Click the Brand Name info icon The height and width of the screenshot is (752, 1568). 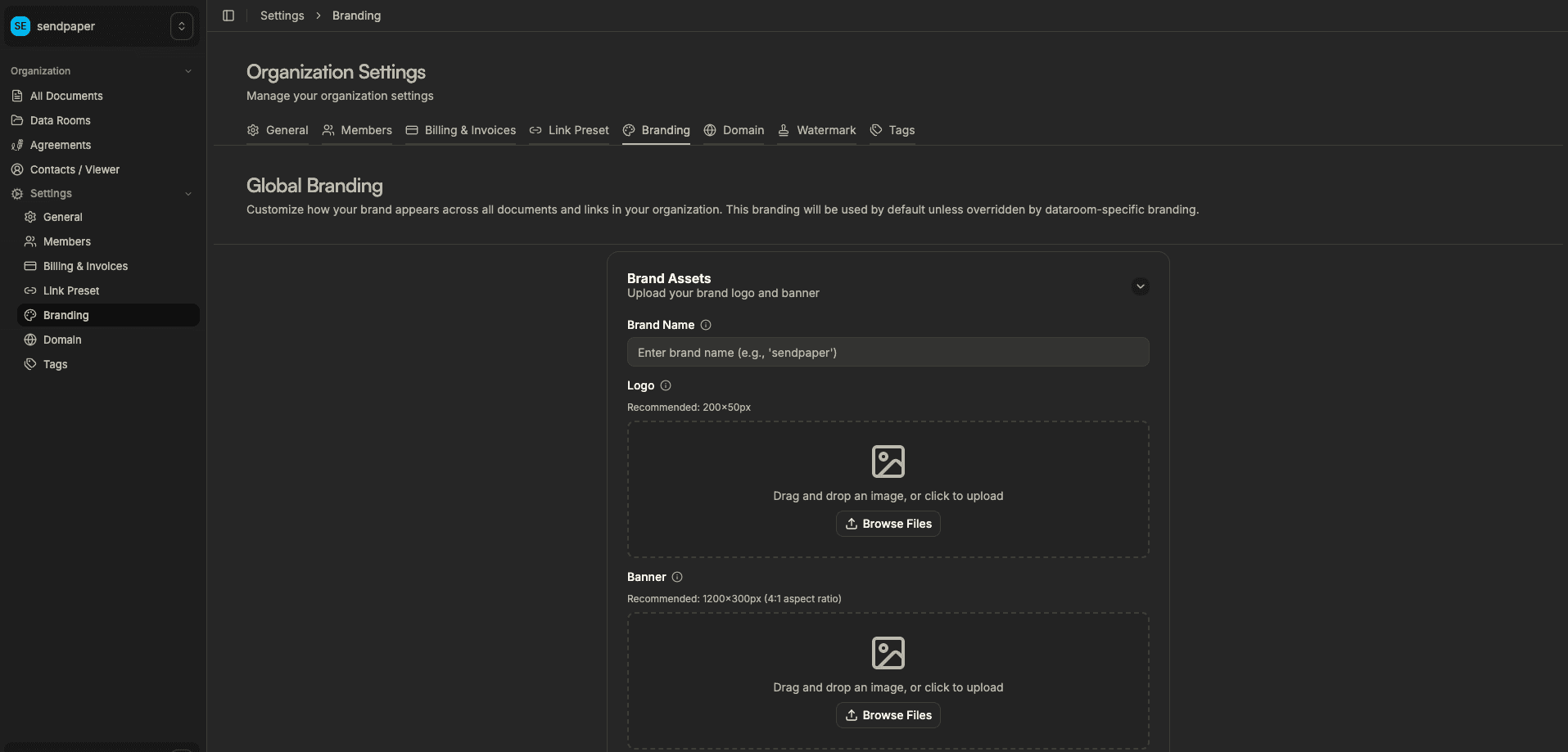tap(706, 325)
